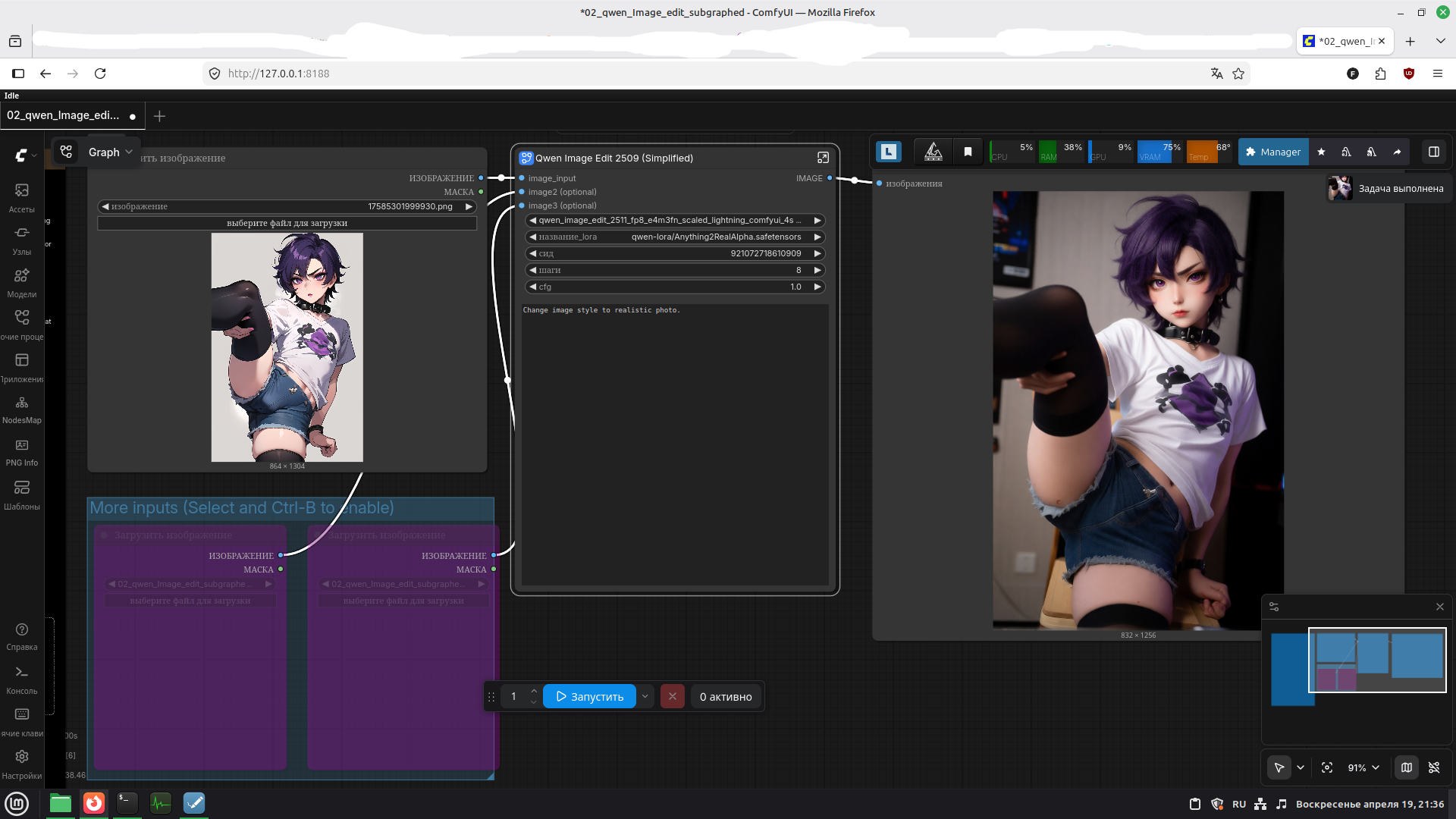Viewport: 1456px width, 819px height.
Task: Toggle the right side panel button
Action: point(1434,152)
